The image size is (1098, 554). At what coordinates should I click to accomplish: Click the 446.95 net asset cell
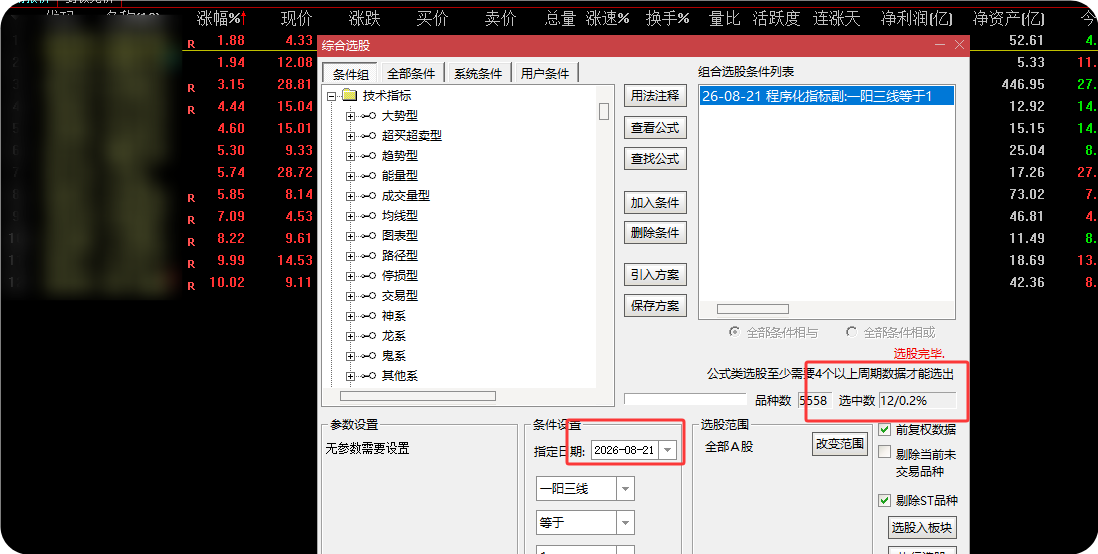1023,84
